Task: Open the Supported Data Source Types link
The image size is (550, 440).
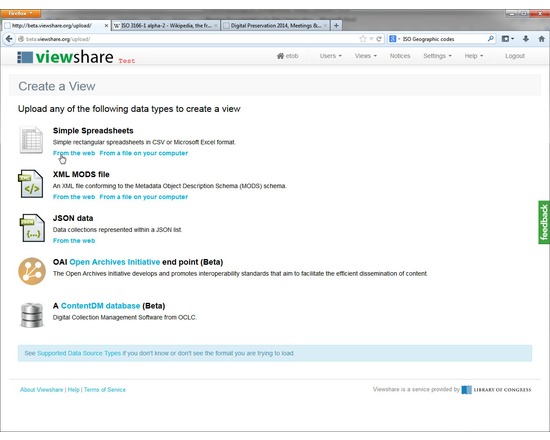Action: coord(79,353)
